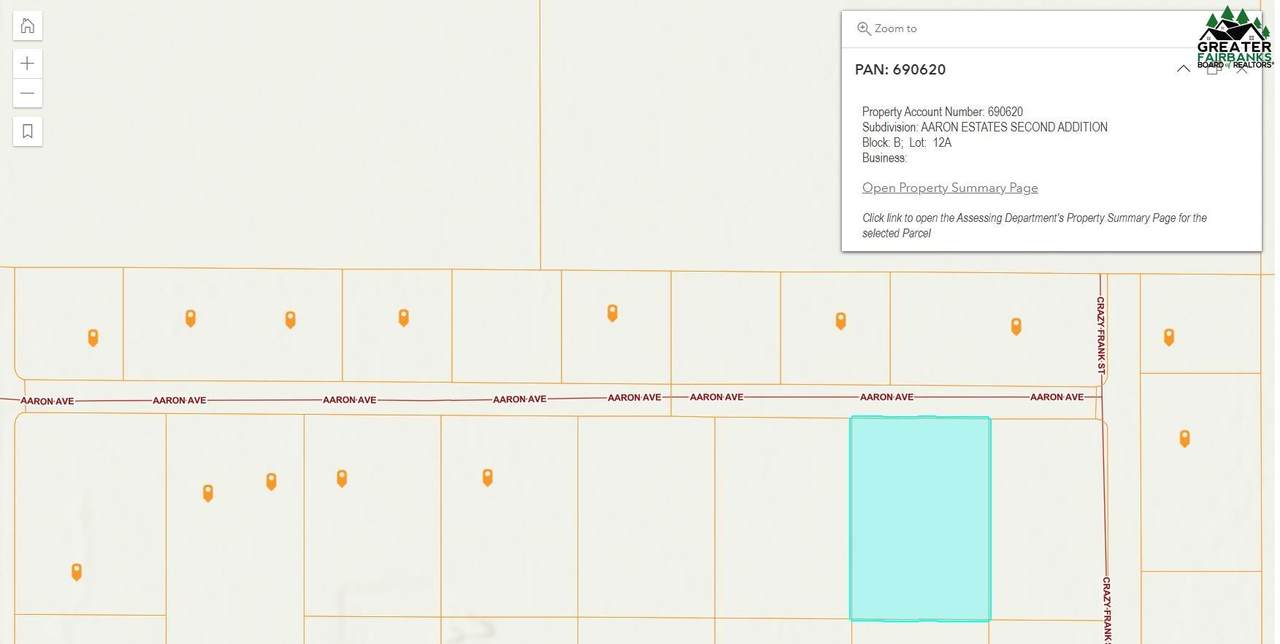Click the leftmost marker north of Aaron Ave
This screenshot has width=1280, height=644.
point(93,337)
